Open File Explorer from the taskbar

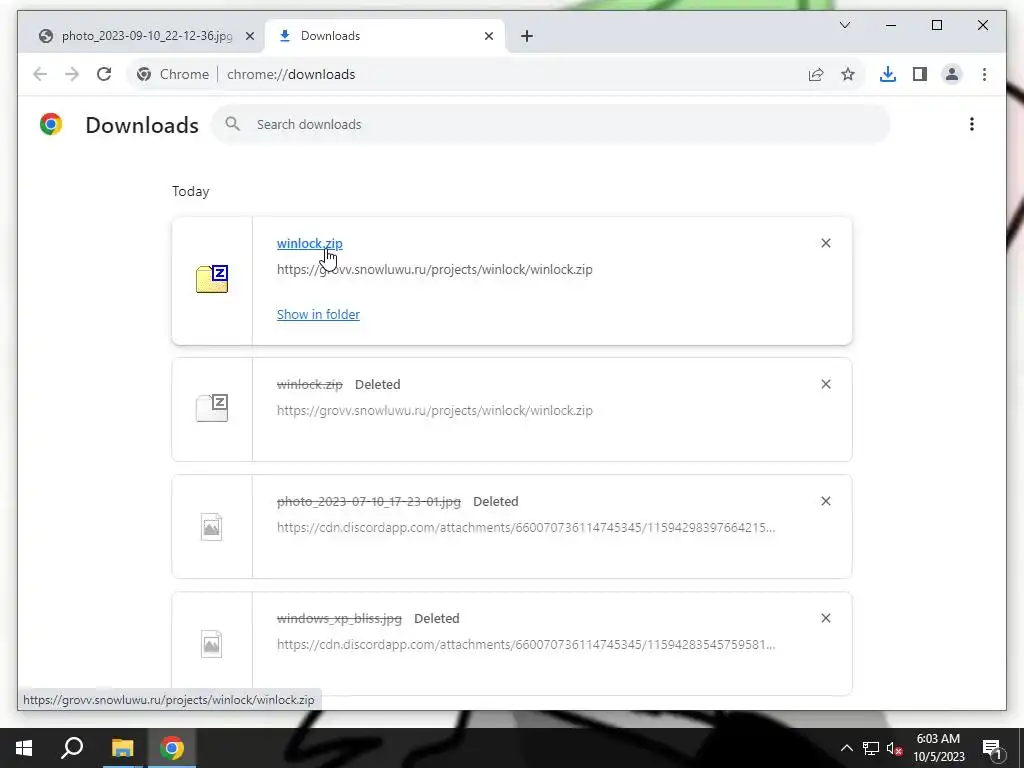tap(122, 748)
